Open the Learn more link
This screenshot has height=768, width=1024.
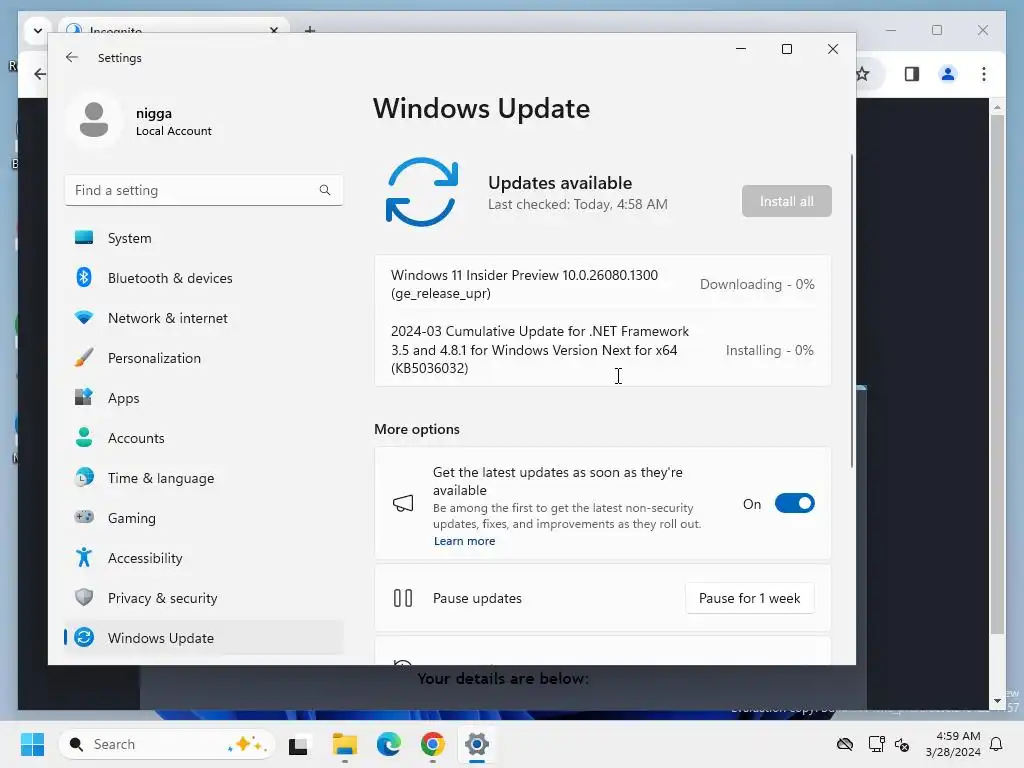click(x=464, y=541)
